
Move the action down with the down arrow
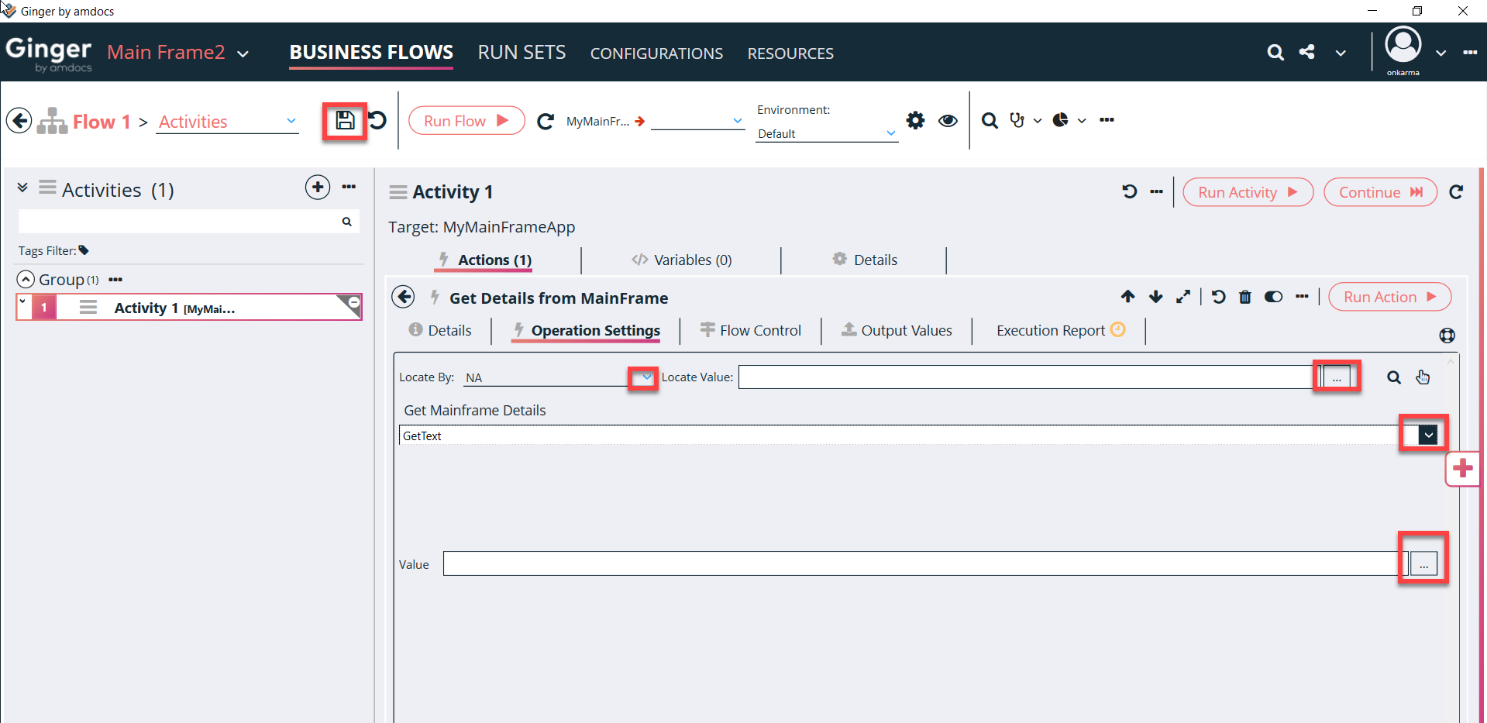(x=1156, y=297)
